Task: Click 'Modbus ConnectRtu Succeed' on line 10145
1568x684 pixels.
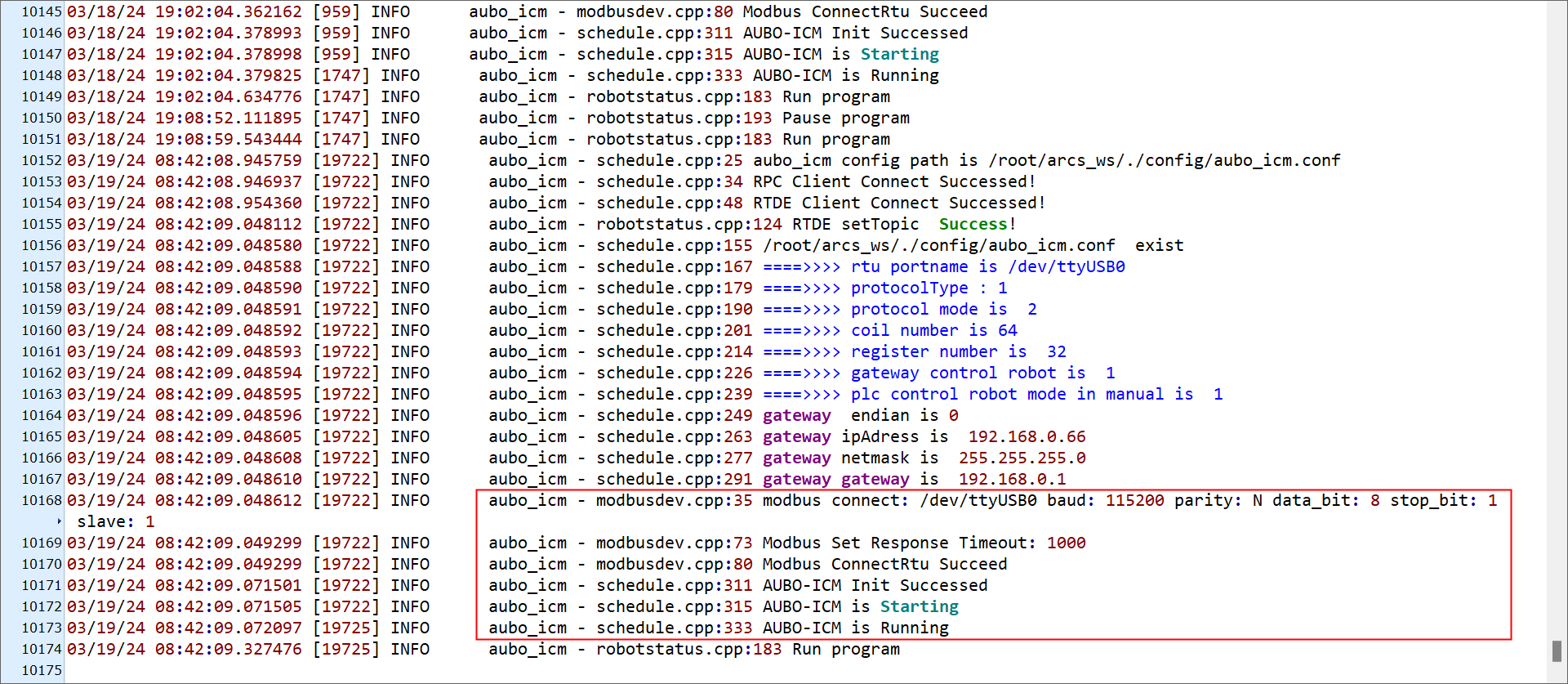Action: point(866,11)
